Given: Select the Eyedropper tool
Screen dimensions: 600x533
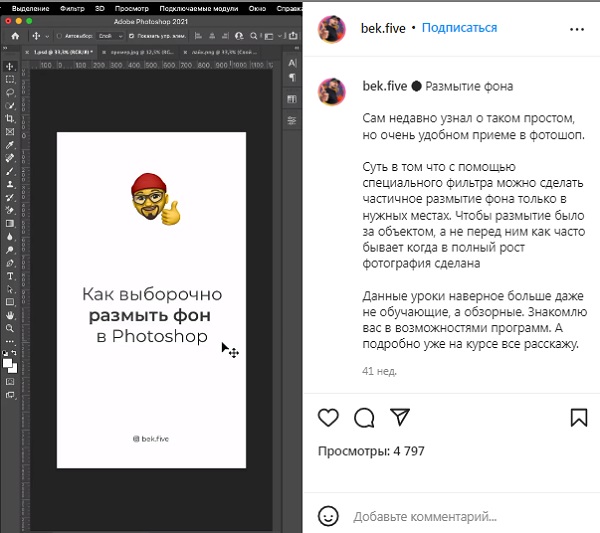Looking at the screenshot, I should (x=10, y=145).
